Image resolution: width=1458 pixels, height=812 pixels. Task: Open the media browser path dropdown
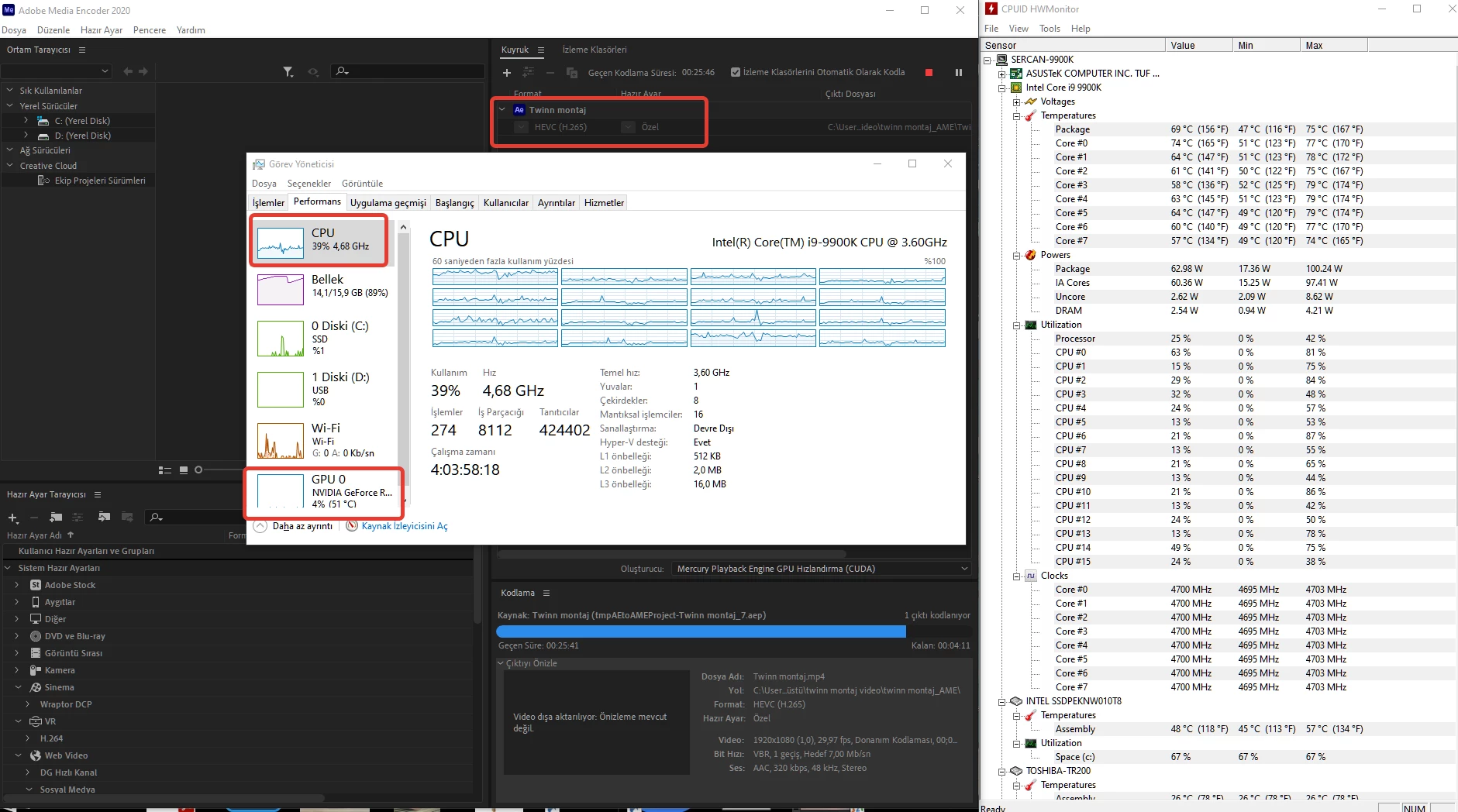[57, 71]
